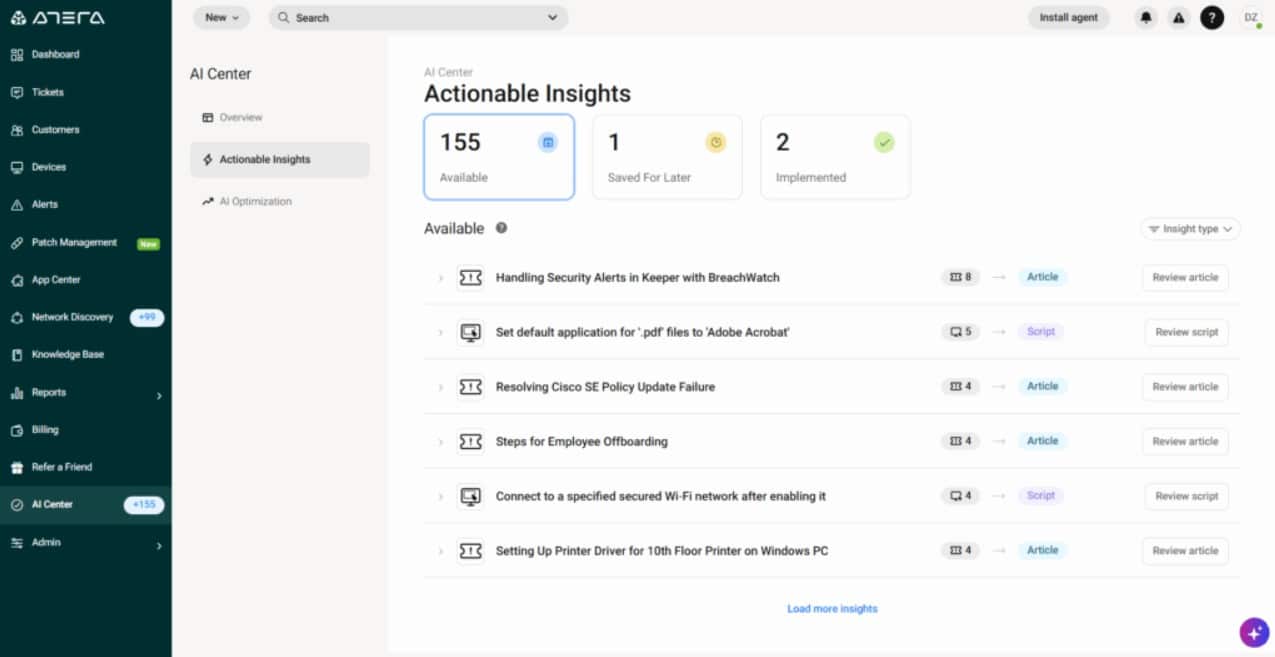Switch to the Saved For Later card
This screenshot has height=657, width=1275.
667,157
